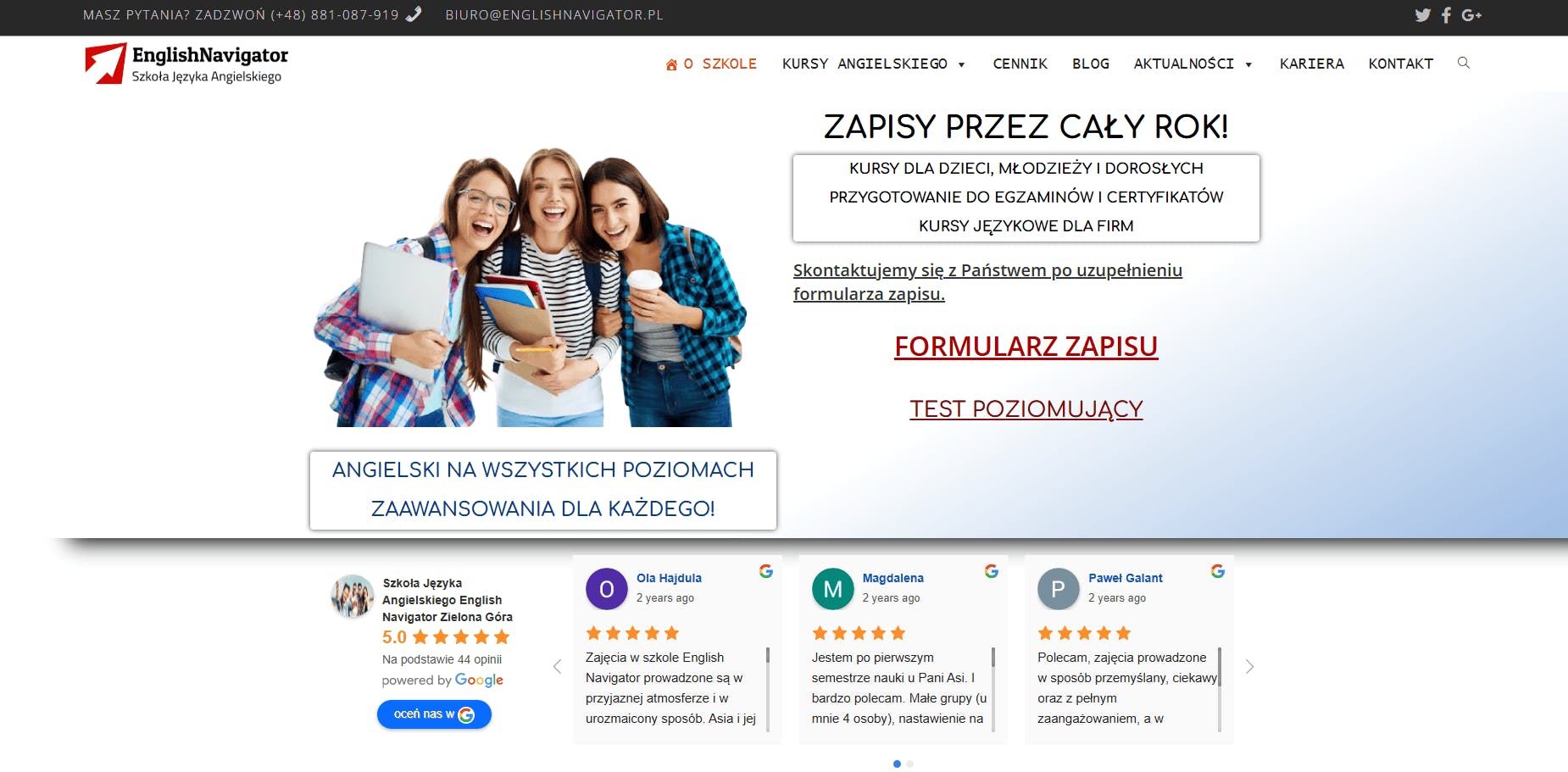This screenshot has width=1568, height=772.
Task: Open the Blog page
Action: pyautogui.click(x=1091, y=64)
